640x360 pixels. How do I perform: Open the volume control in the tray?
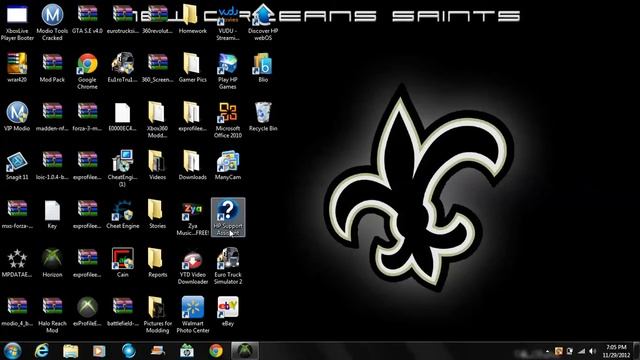pyautogui.click(x=593, y=351)
